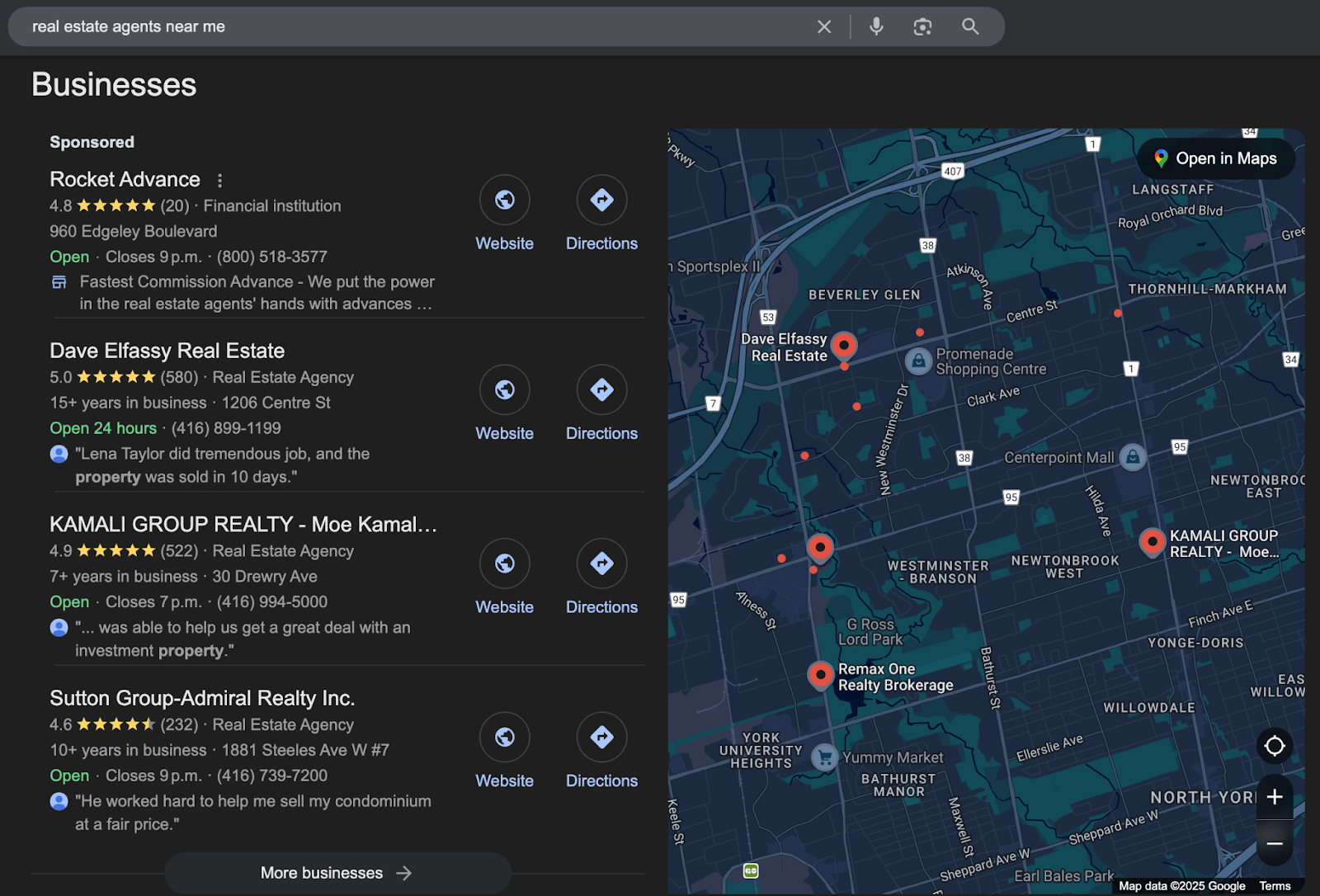The image size is (1320, 896).
Task: Click the Sponsored label
Action: (92, 142)
